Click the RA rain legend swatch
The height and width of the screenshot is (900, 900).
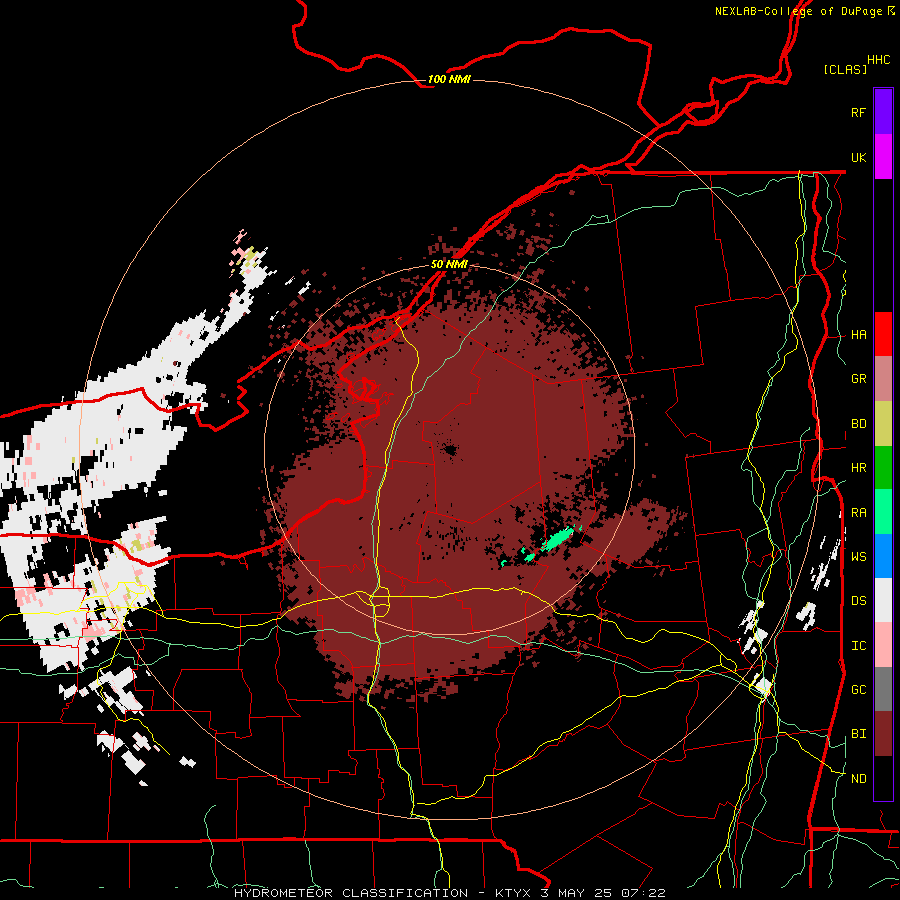pos(883,512)
